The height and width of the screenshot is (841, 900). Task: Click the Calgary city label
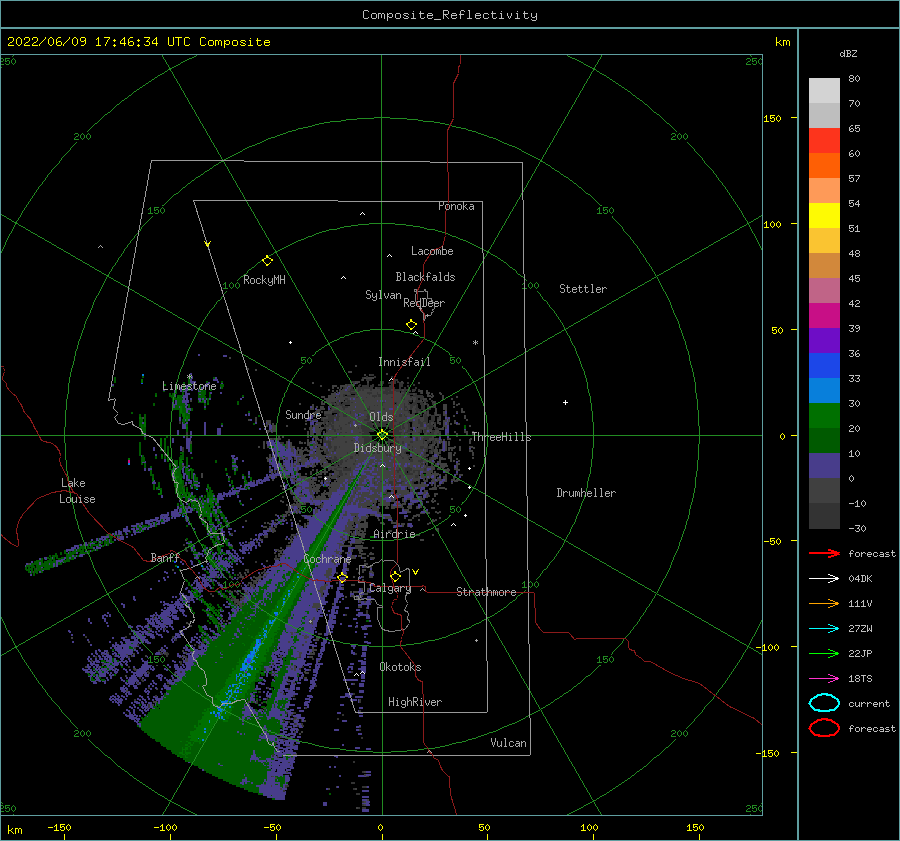[390, 588]
